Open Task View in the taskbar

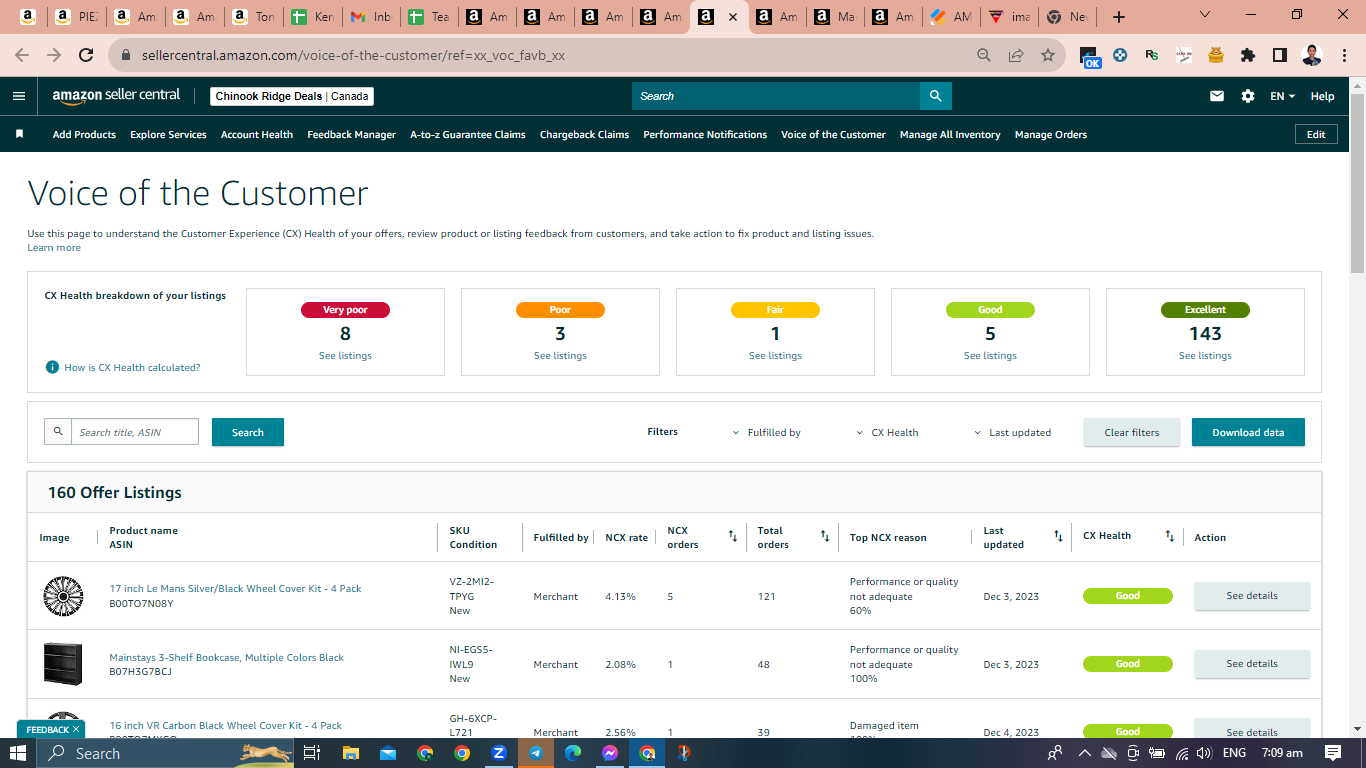311,753
